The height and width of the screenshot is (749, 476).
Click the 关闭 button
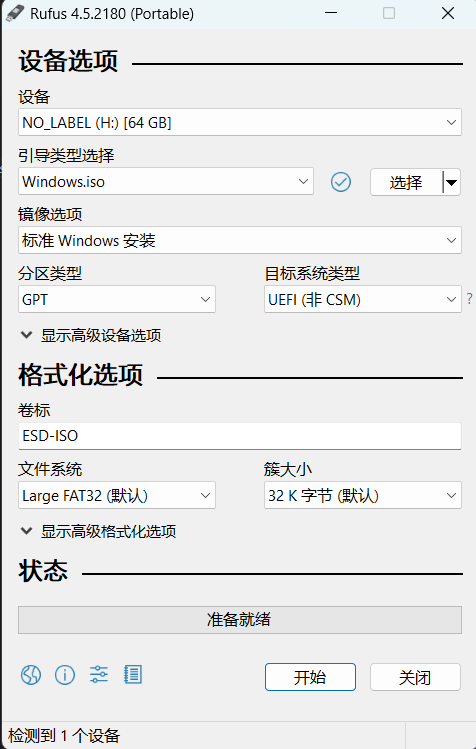click(415, 677)
